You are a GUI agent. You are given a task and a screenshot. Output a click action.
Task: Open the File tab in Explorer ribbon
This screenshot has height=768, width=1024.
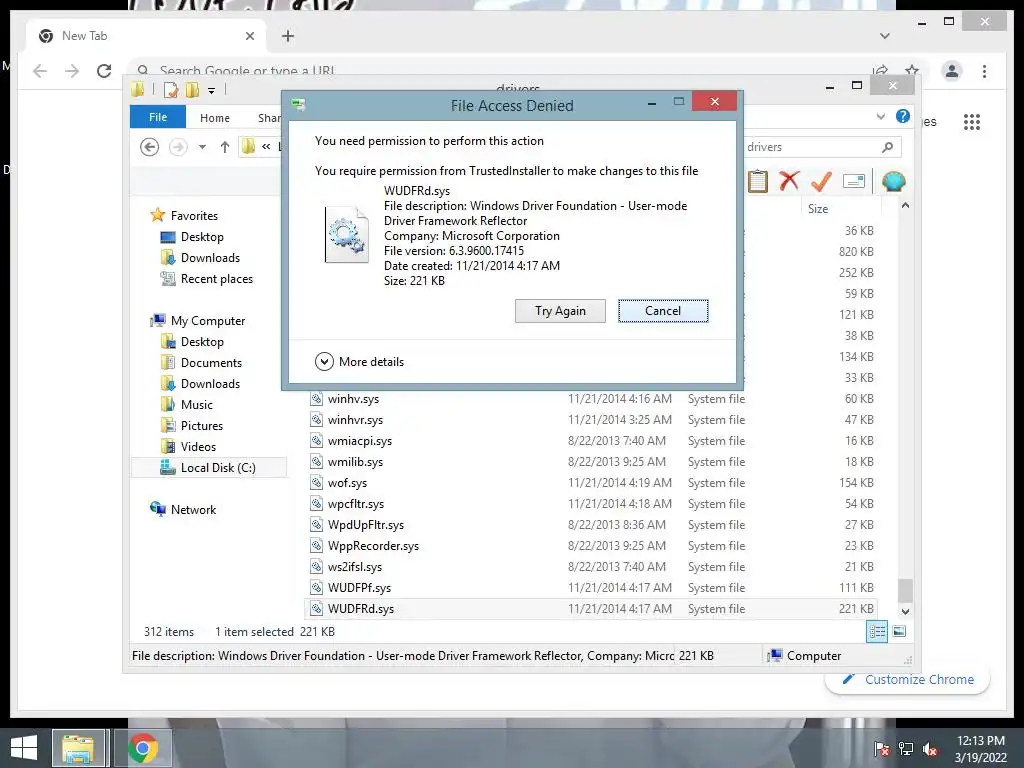click(158, 117)
